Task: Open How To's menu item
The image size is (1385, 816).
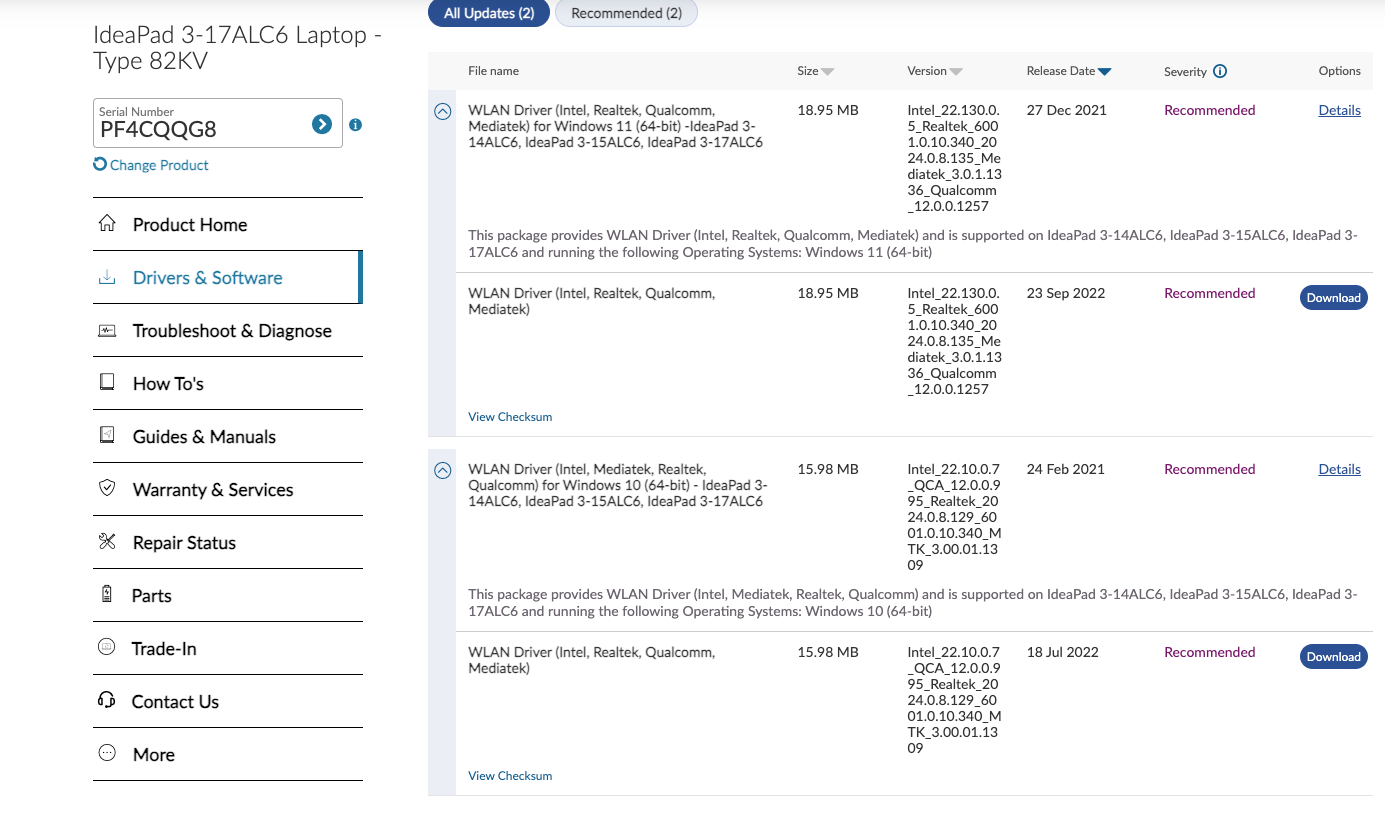Action: tap(228, 383)
